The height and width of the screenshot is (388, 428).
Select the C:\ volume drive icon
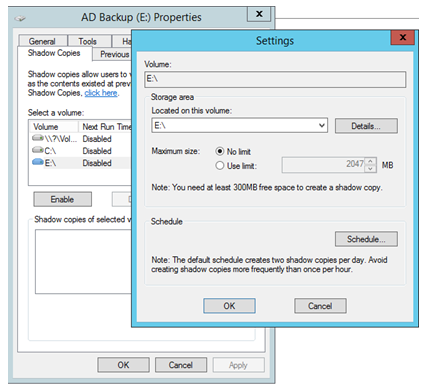38,150
